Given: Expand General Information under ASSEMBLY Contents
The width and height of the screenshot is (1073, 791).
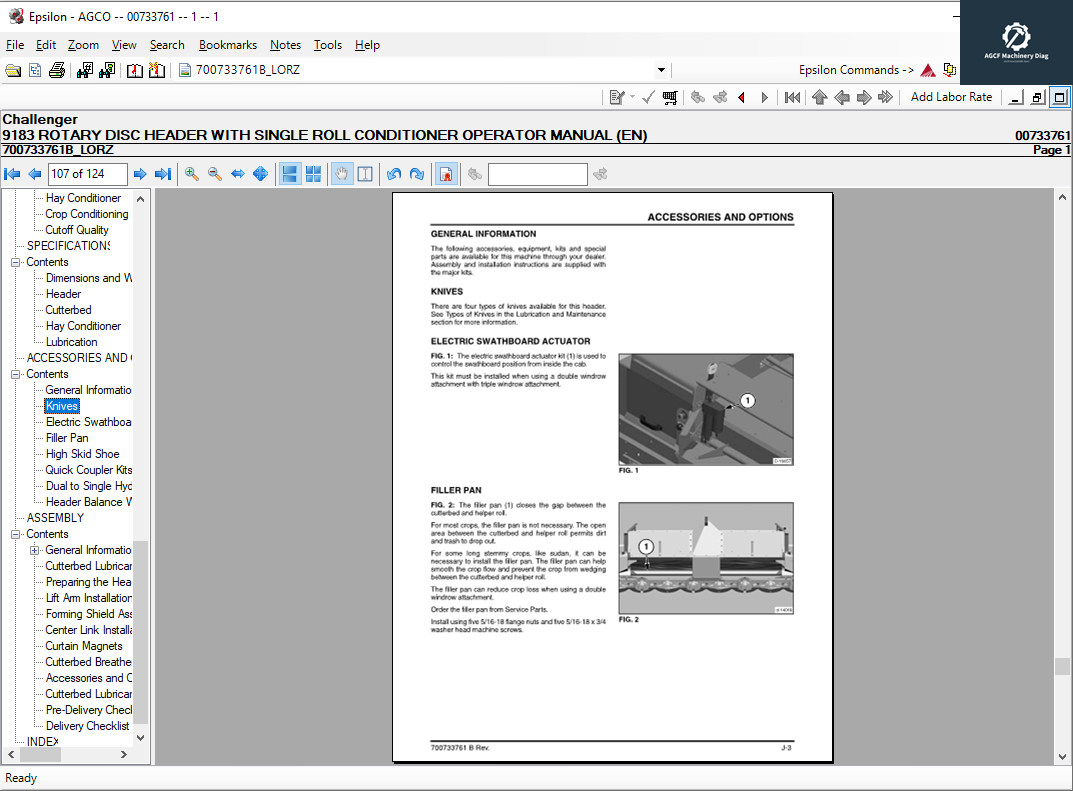Looking at the screenshot, I should (34, 549).
